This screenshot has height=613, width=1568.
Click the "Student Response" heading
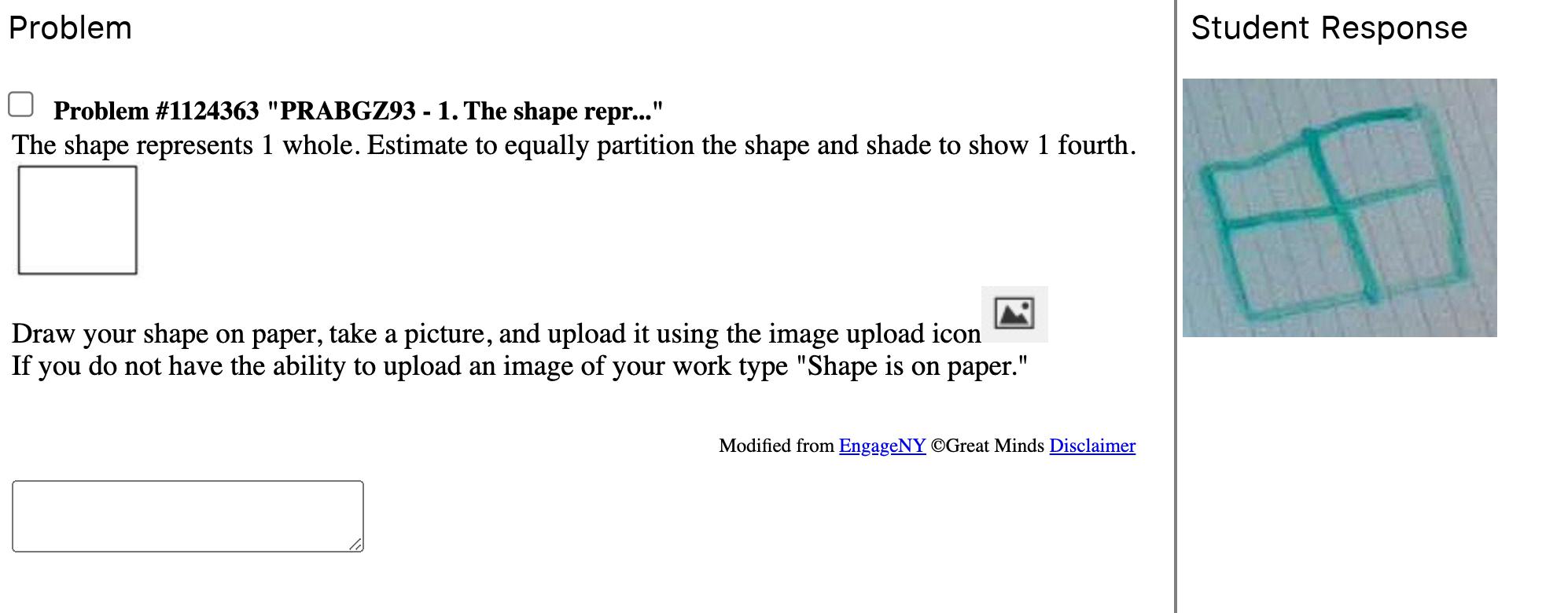(1328, 28)
